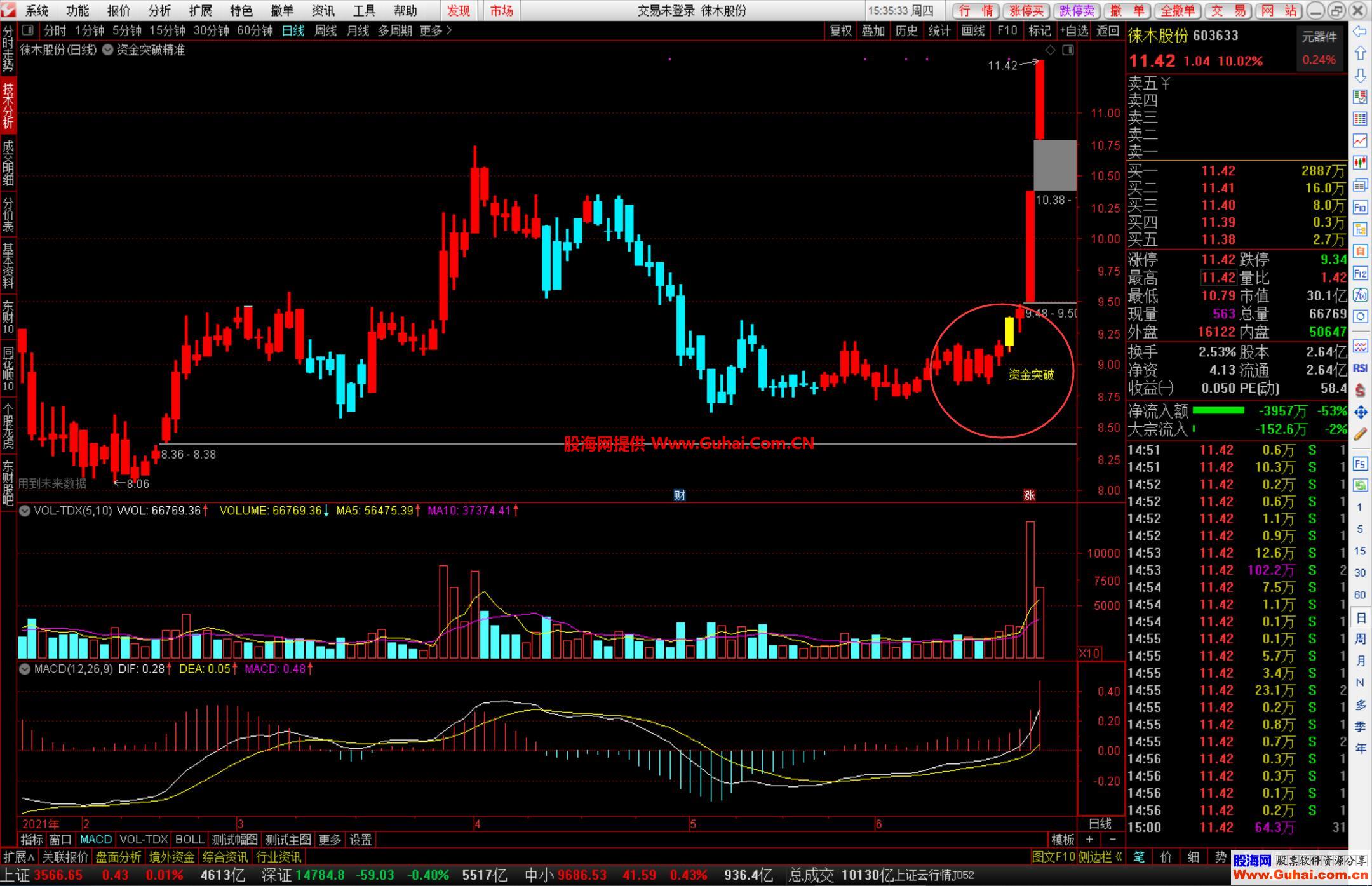Image resolution: width=1372 pixels, height=886 pixels.
Task: Open 更多 in the bottom indicator tabs
Action: (x=330, y=840)
